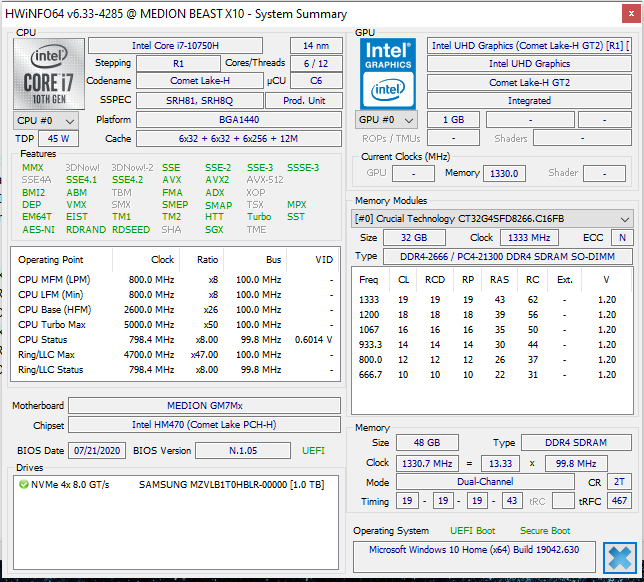
Task: Click the Turbo feature label
Action: (259, 216)
